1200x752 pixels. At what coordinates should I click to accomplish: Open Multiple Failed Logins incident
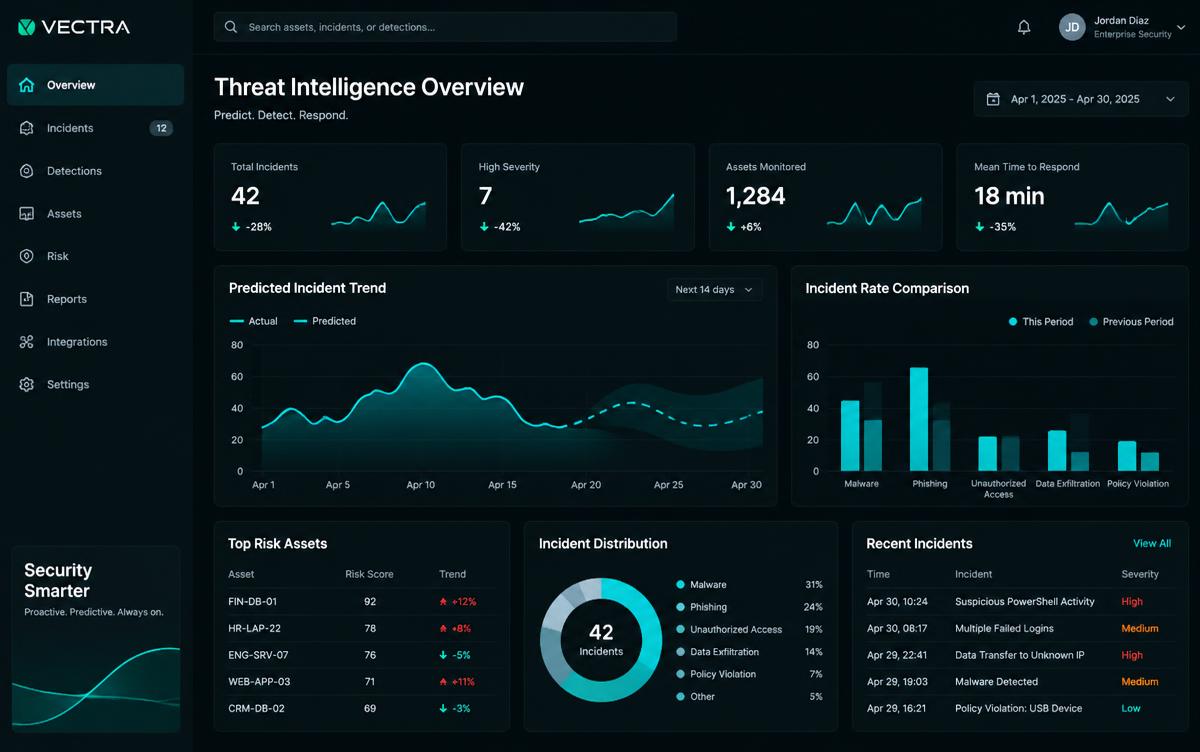(1018, 629)
